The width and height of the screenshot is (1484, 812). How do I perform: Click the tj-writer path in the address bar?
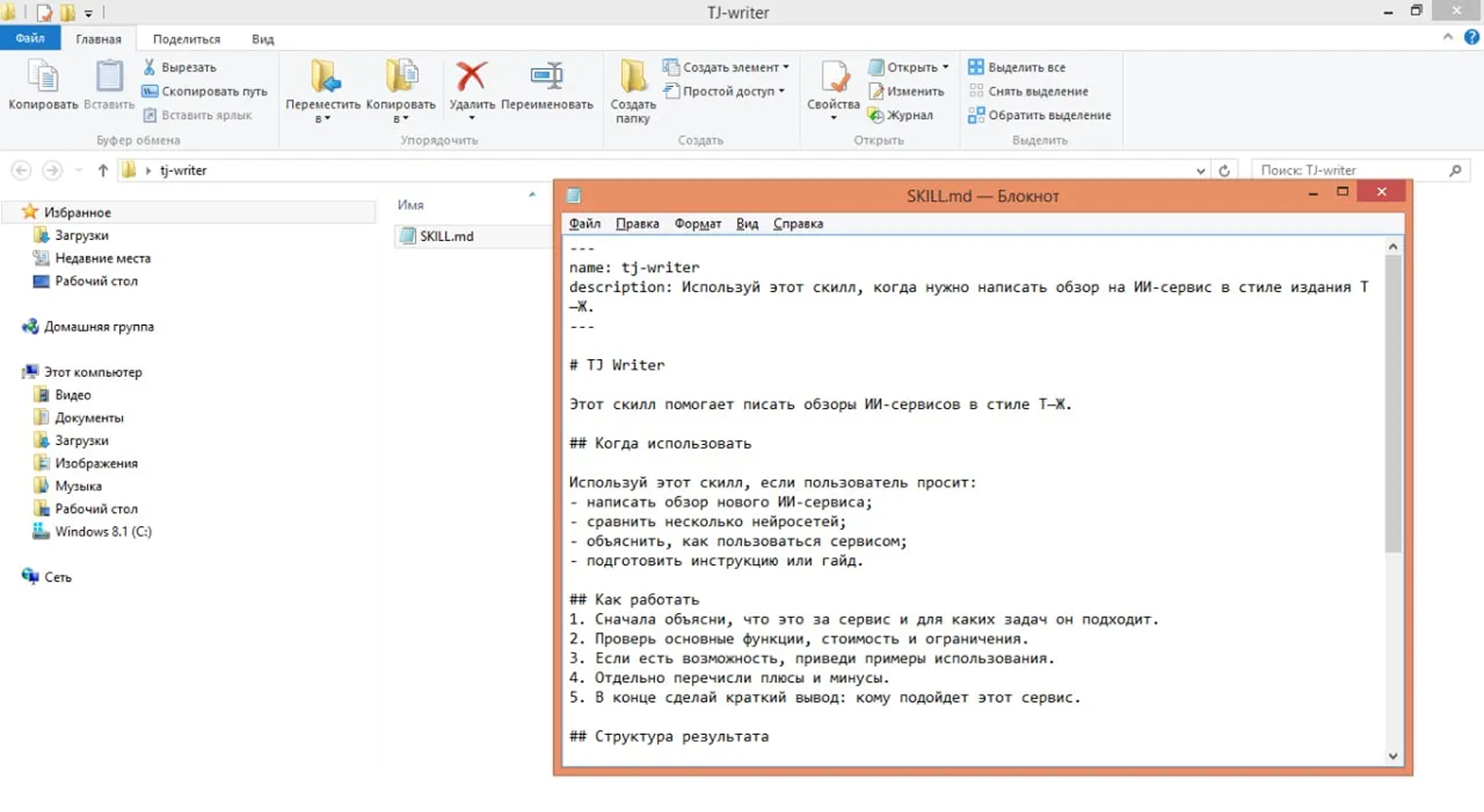[x=184, y=170]
